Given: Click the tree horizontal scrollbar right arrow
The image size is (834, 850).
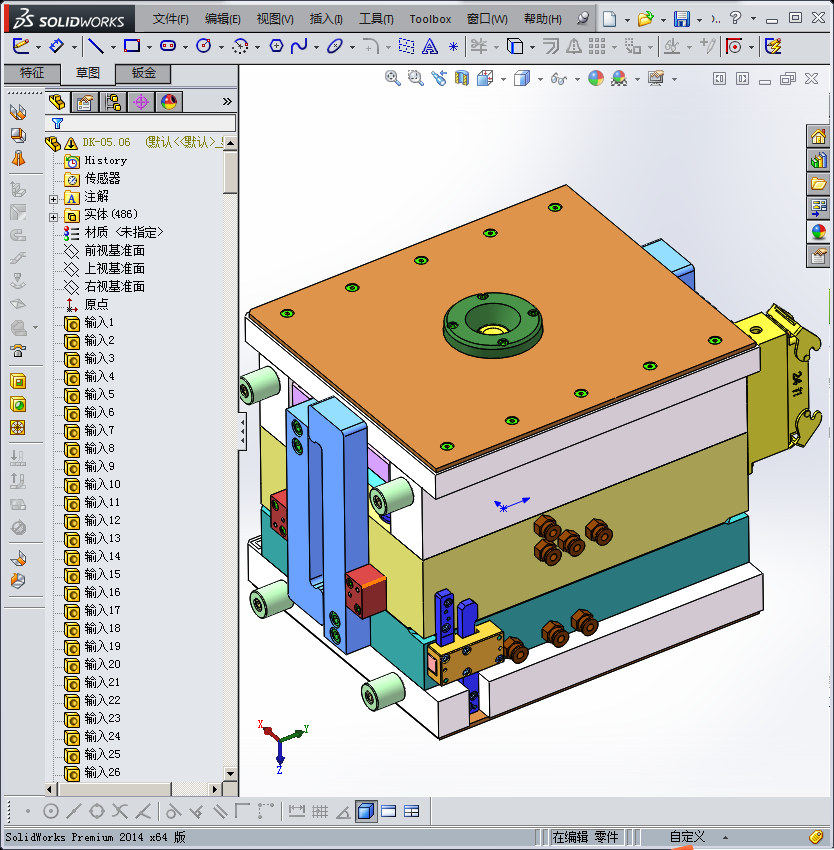Looking at the screenshot, I should (215, 789).
